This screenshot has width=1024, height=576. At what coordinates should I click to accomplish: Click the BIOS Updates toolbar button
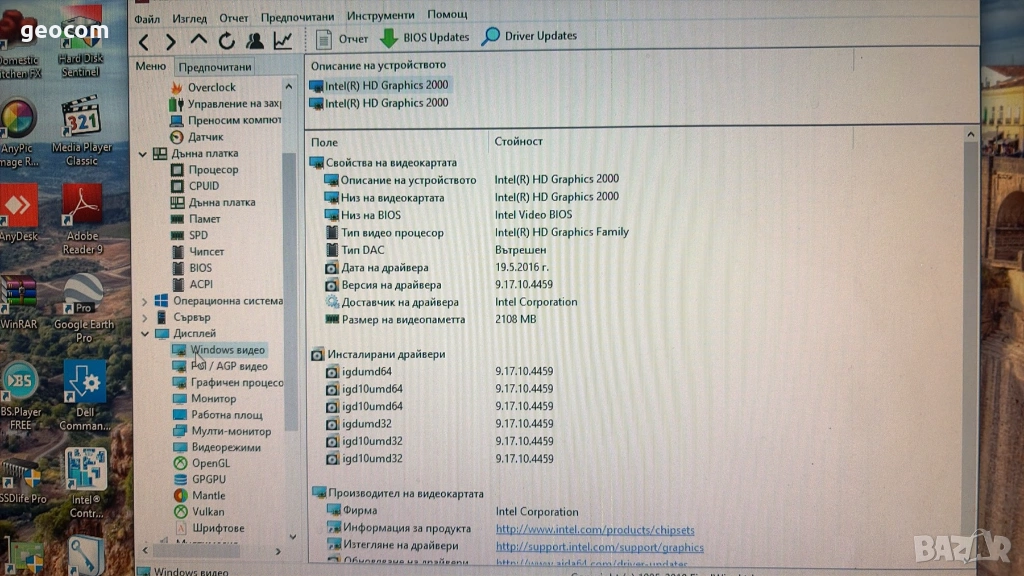[x=425, y=38]
